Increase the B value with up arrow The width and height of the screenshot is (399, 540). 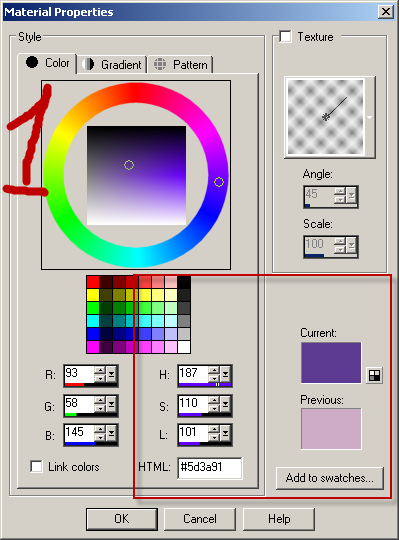point(100,429)
